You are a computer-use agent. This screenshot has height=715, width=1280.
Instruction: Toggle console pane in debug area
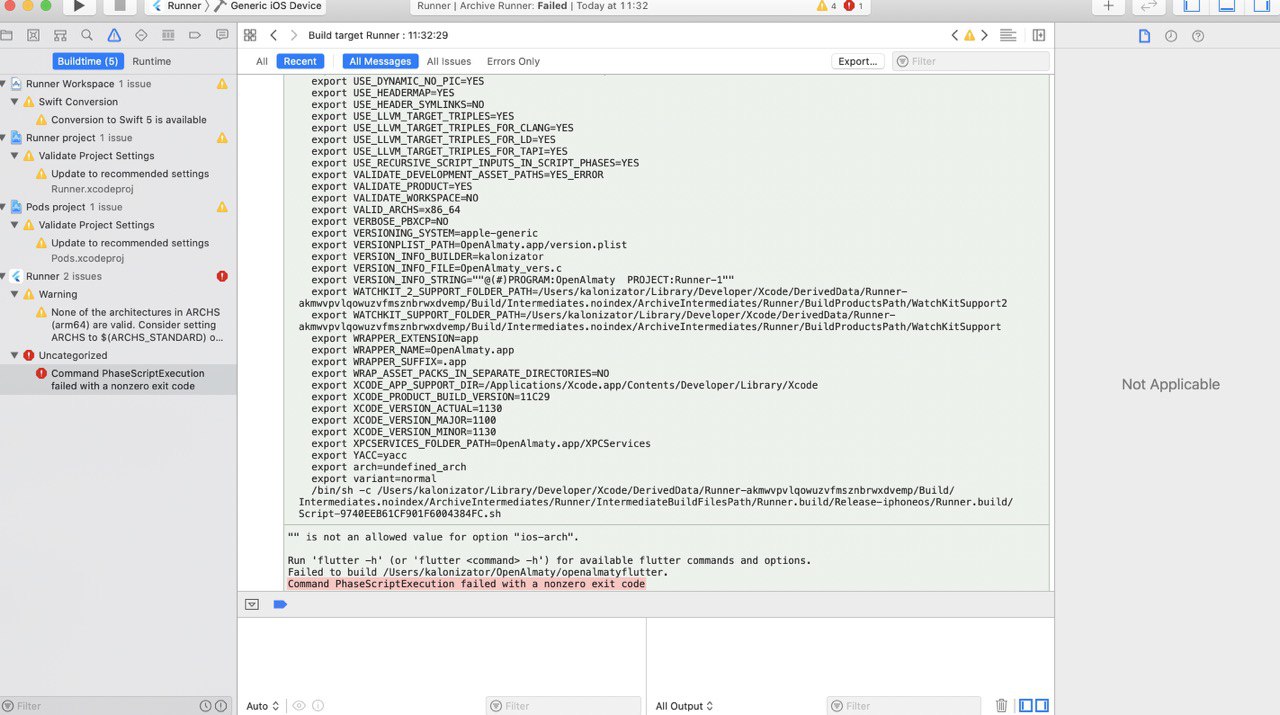click(x=1042, y=706)
